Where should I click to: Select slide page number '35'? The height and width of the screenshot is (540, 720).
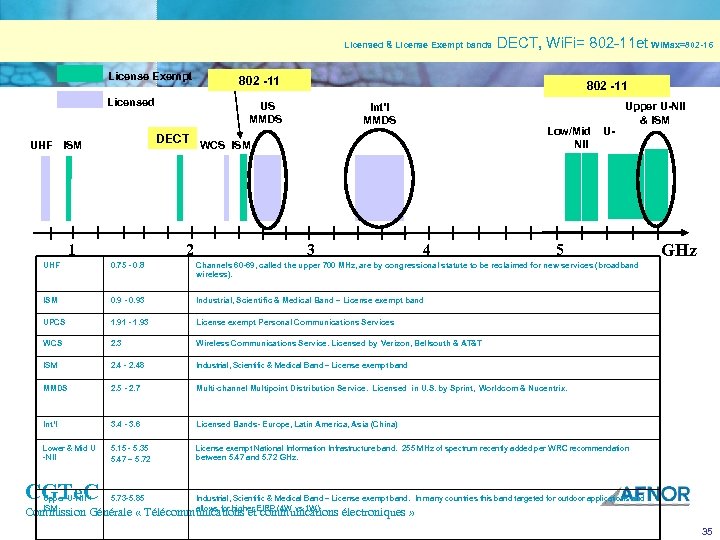[707, 531]
